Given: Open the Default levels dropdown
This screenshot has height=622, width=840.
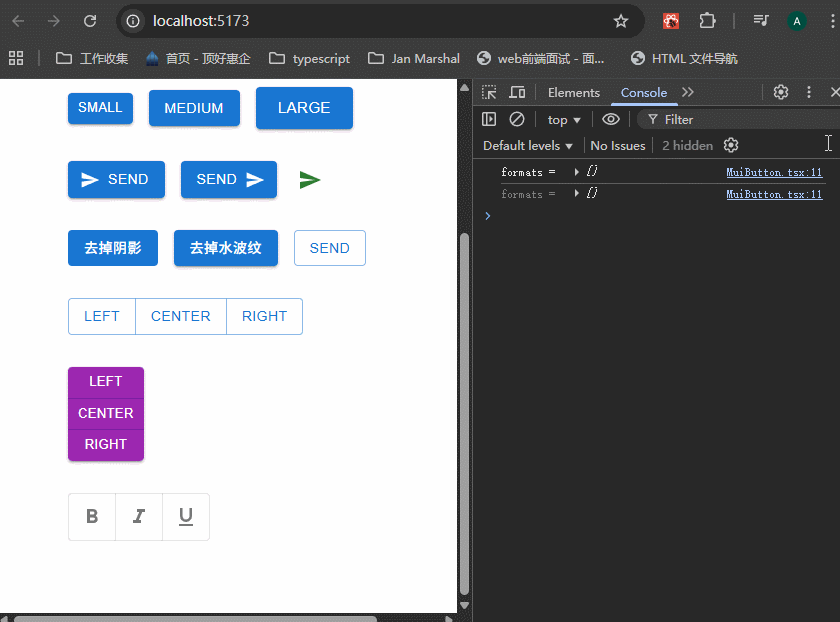Looking at the screenshot, I should pyautogui.click(x=528, y=146).
